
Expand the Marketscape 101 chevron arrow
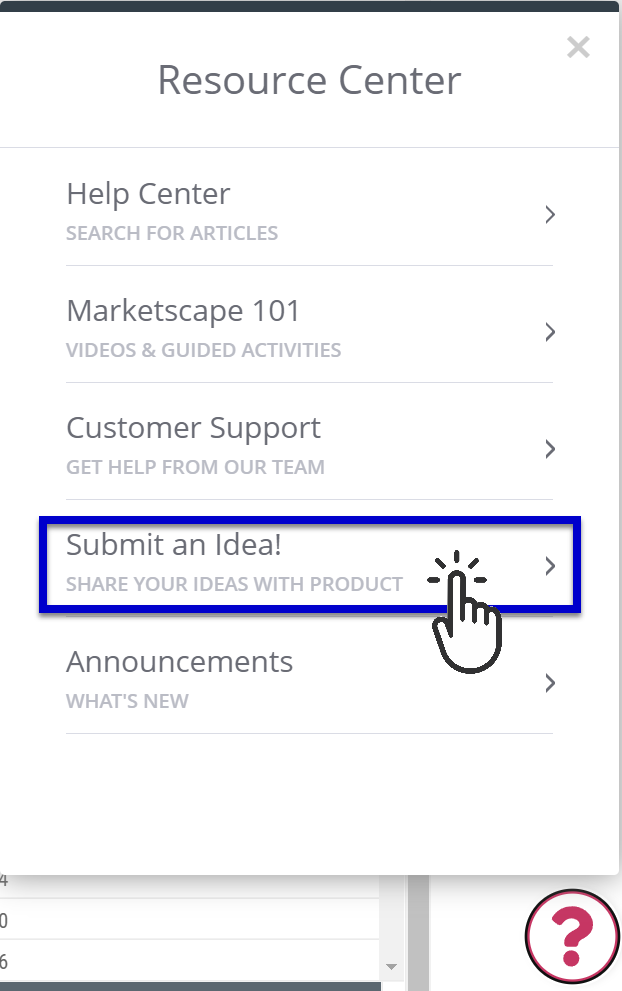[x=550, y=332]
